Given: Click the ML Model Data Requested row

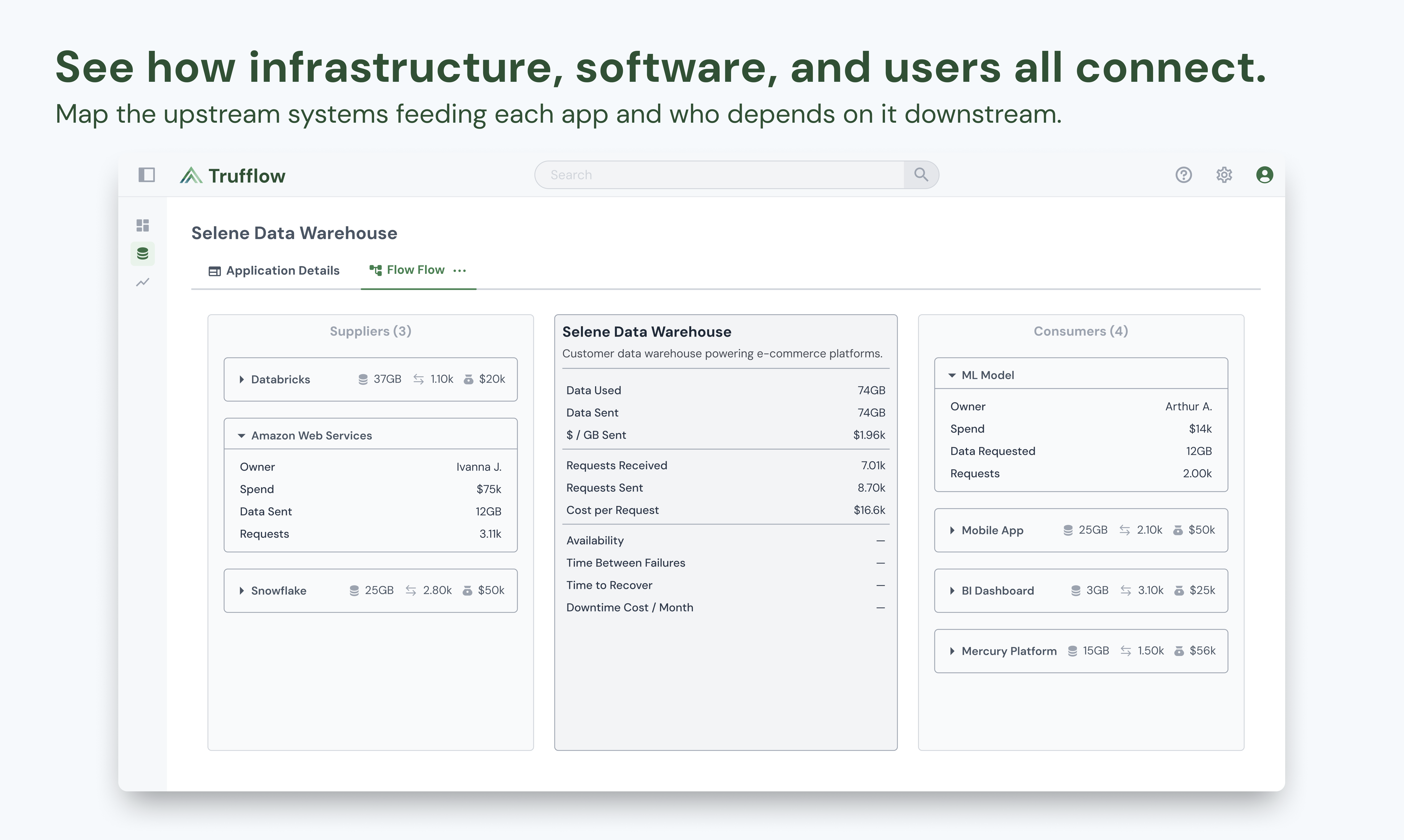Looking at the screenshot, I should pos(1081,451).
